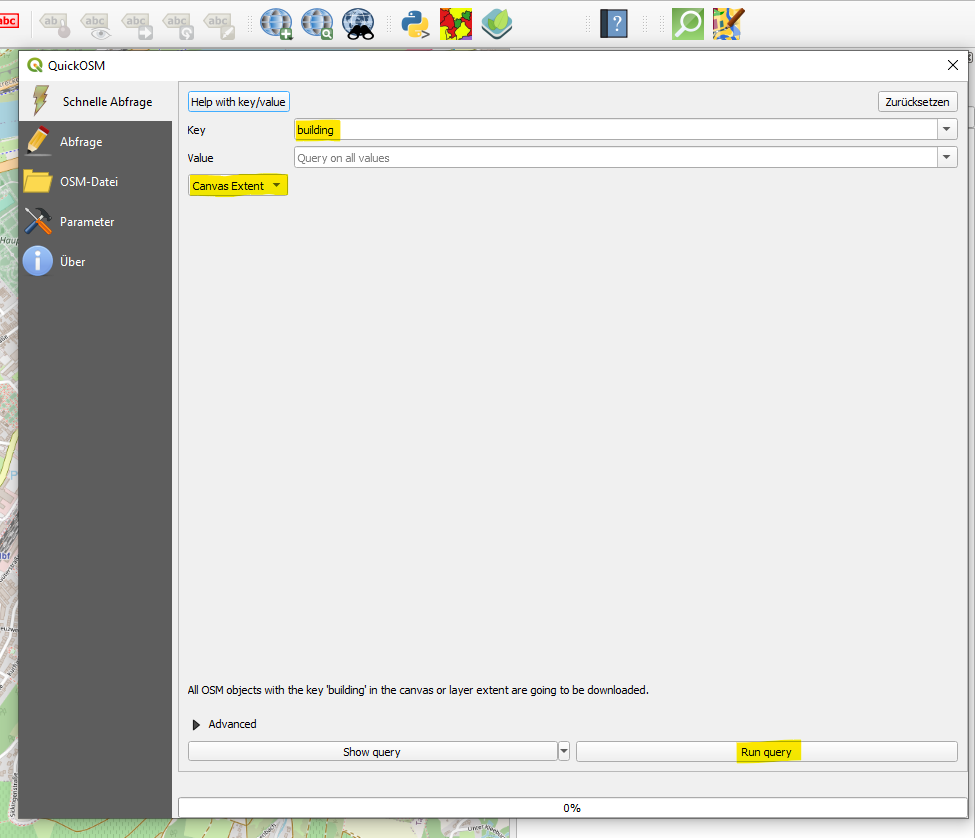Viewport: 975px width, 838px height.
Task: Switch to the Abfrage tab
Action: pyautogui.click(x=96, y=142)
